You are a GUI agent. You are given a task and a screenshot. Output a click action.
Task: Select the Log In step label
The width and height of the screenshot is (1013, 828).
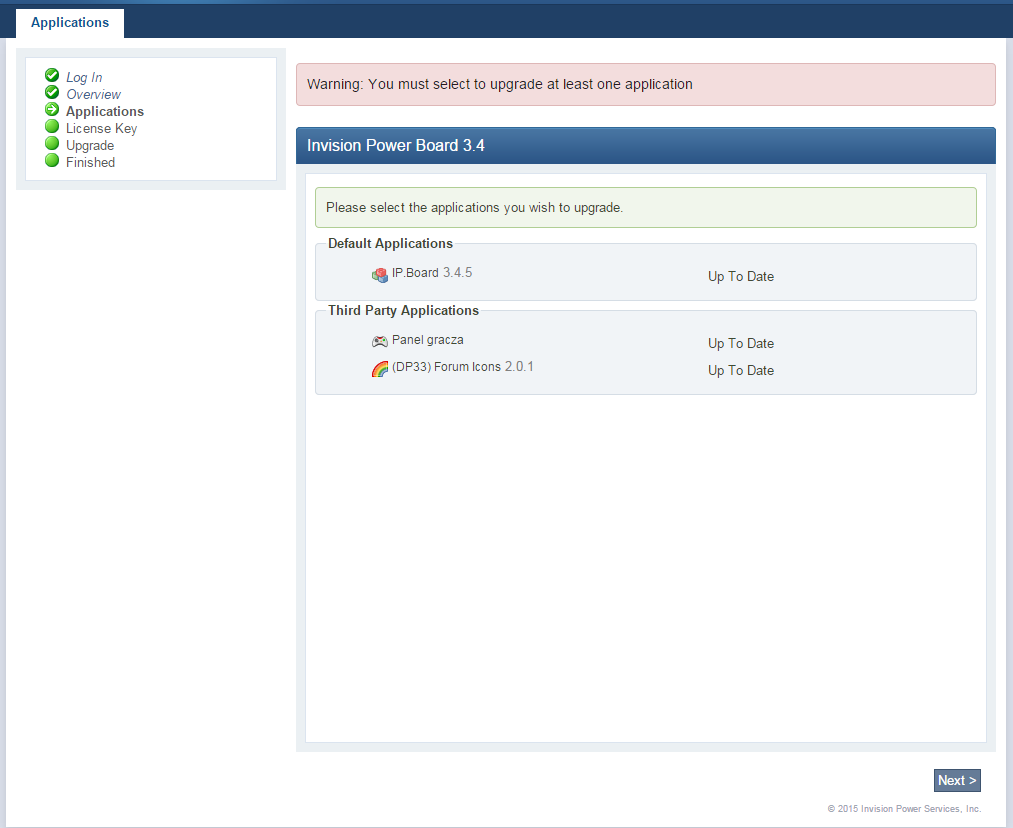click(x=84, y=77)
